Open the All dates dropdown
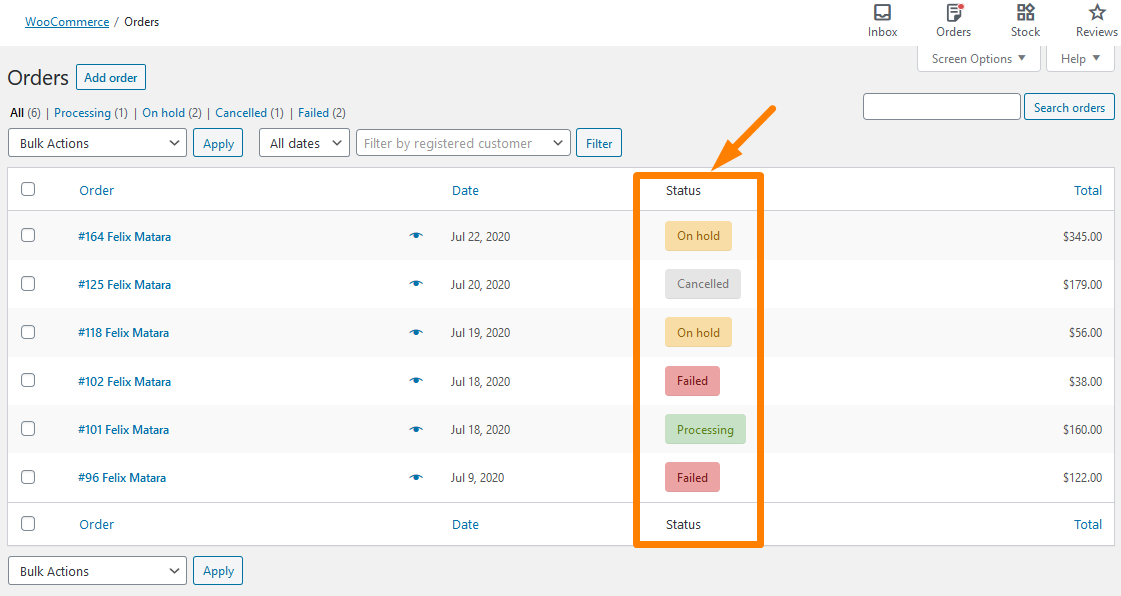The image size is (1121, 596). pyautogui.click(x=304, y=143)
